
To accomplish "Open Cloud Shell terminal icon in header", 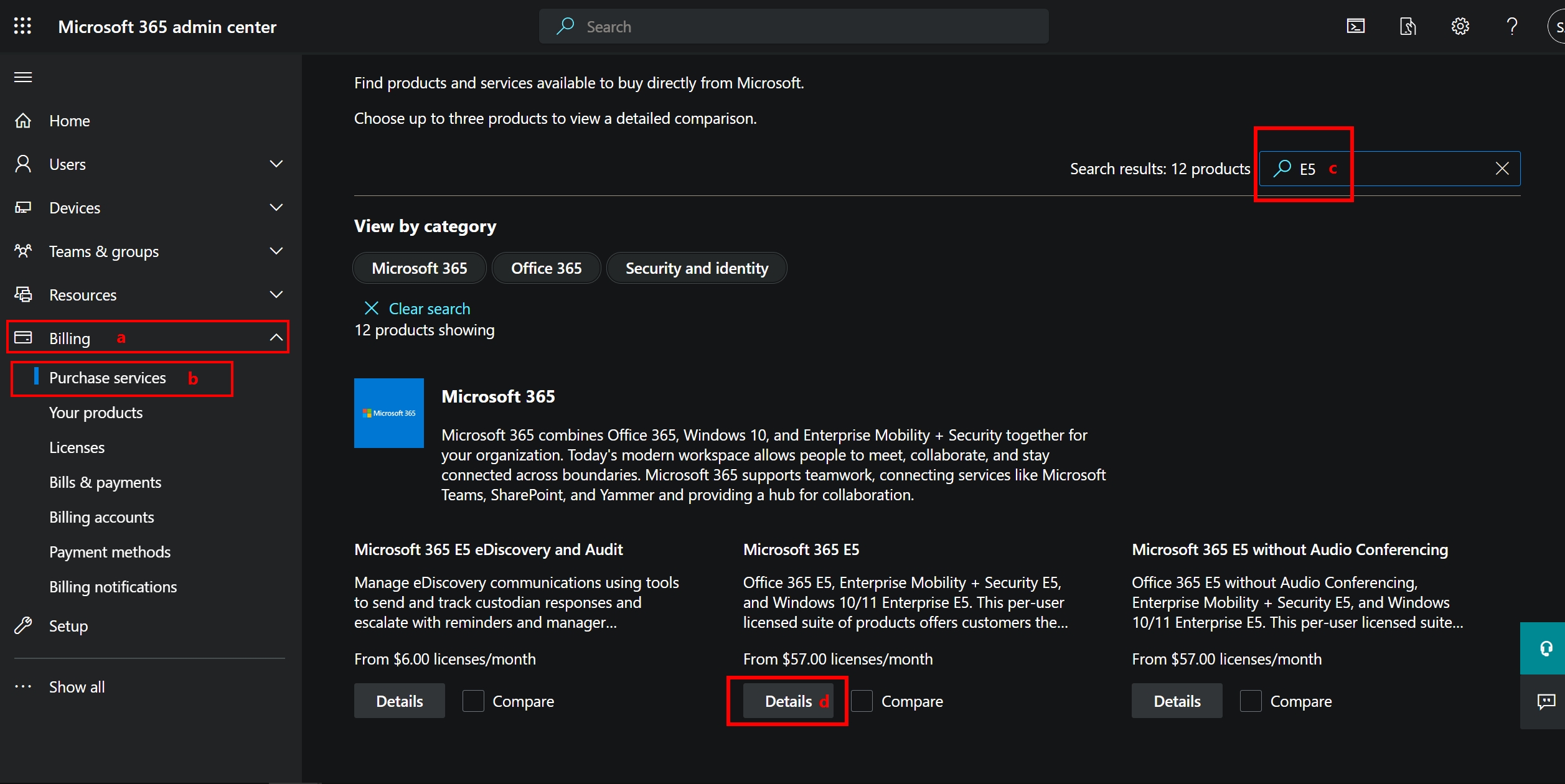I will pos(1355,26).
